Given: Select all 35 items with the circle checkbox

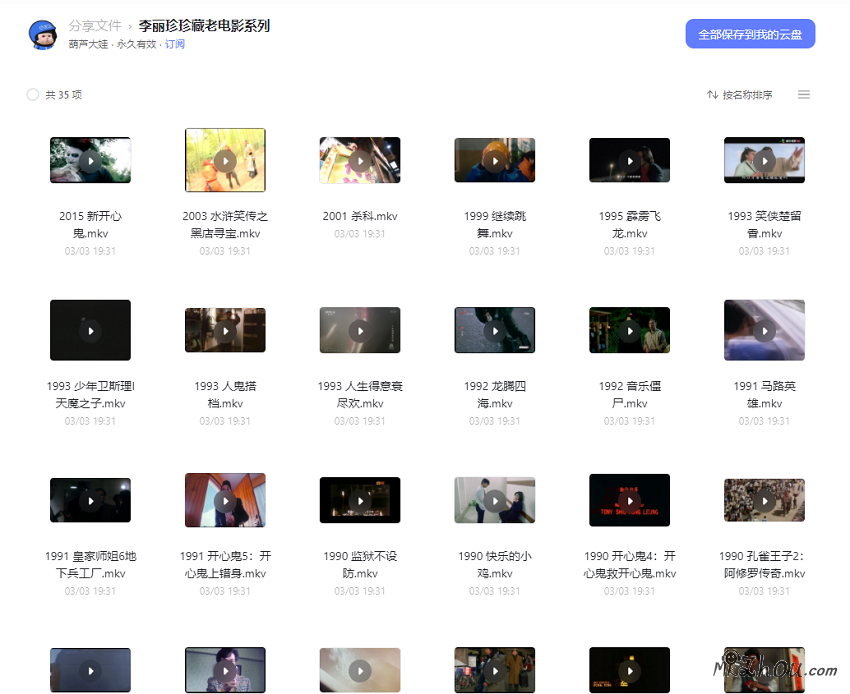Looking at the screenshot, I should pyautogui.click(x=31, y=94).
